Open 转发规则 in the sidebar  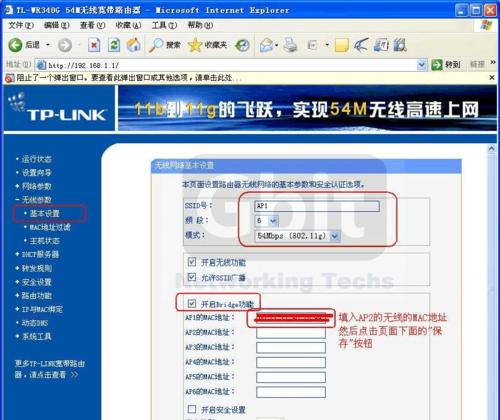(x=37, y=268)
